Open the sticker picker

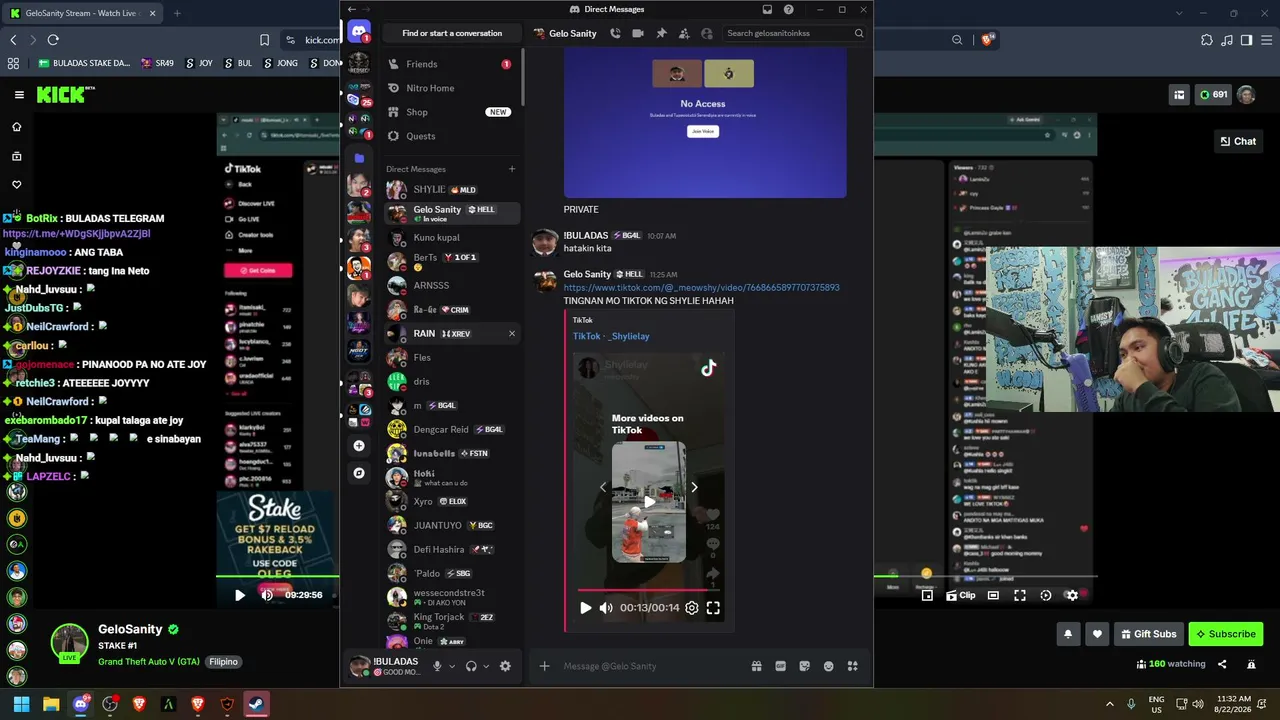pos(804,666)
